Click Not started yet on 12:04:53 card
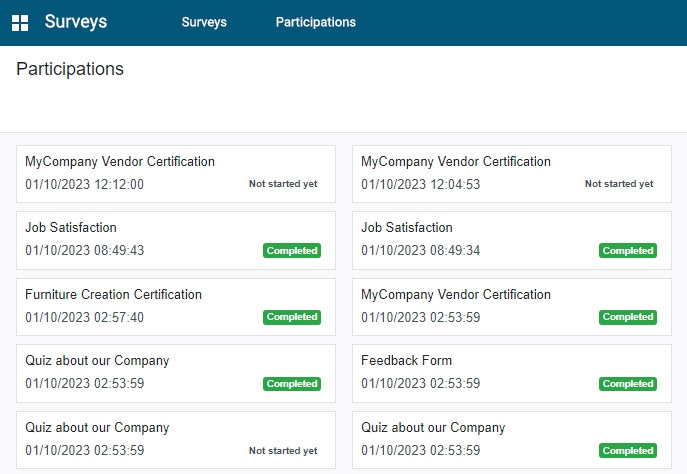Screen dimensions: 687x474 [x=619, y=184]
